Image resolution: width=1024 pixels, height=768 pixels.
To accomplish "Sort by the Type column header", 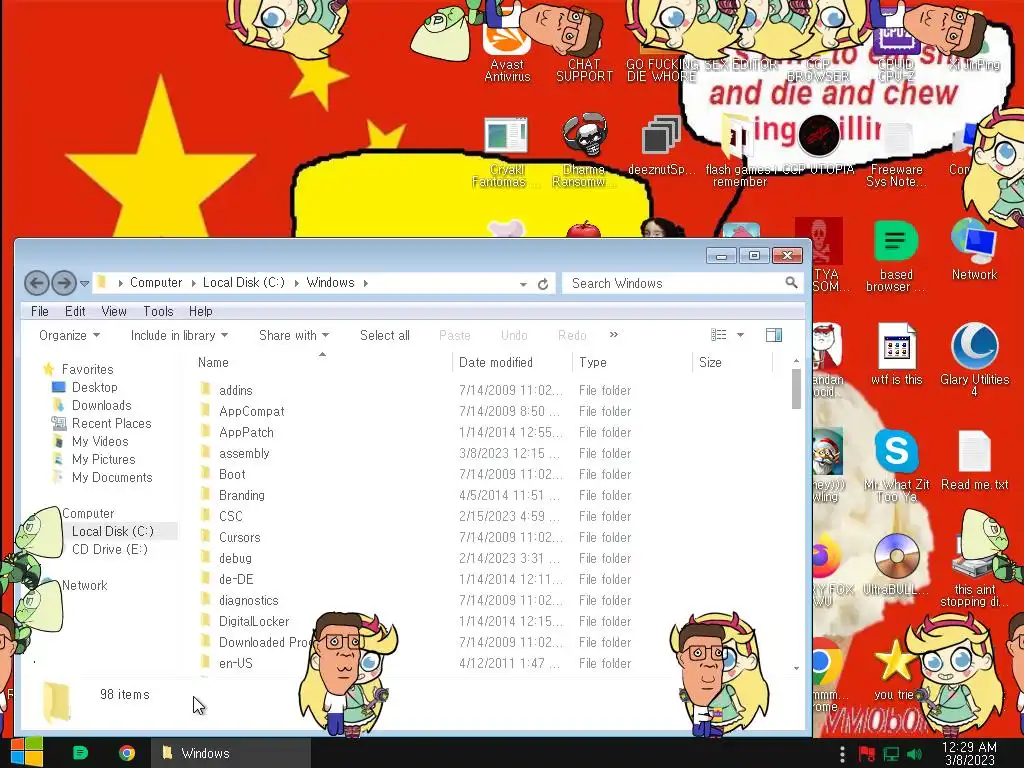I will [x=632, y=362].
